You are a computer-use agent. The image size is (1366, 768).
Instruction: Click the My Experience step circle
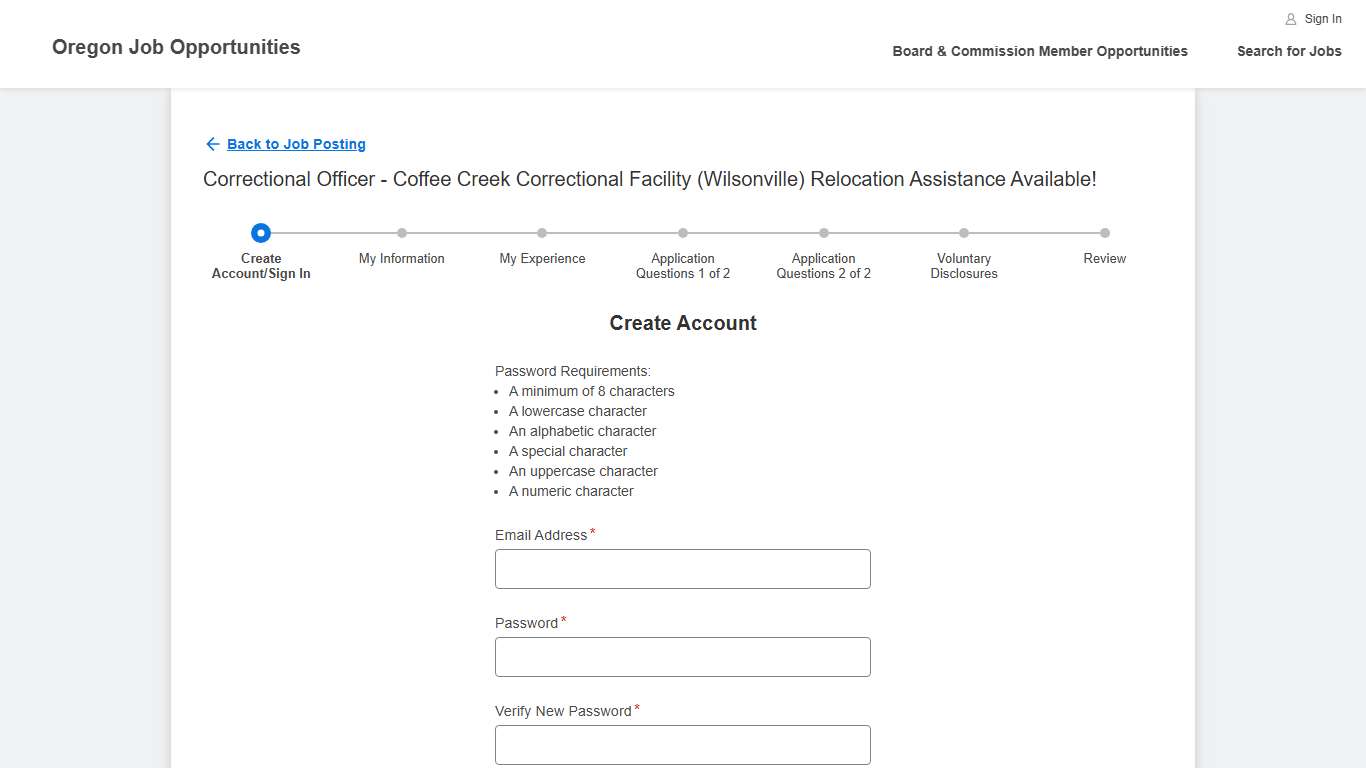pos(542,232)
